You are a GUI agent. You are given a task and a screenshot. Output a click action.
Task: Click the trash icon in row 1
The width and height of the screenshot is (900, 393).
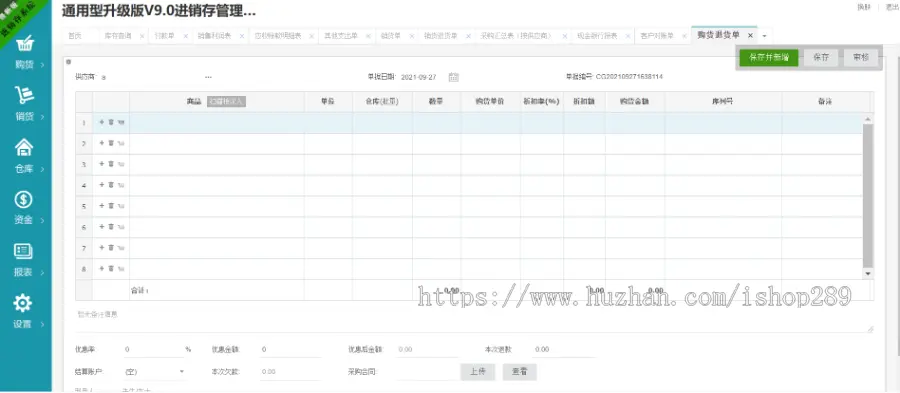point(111,122)
